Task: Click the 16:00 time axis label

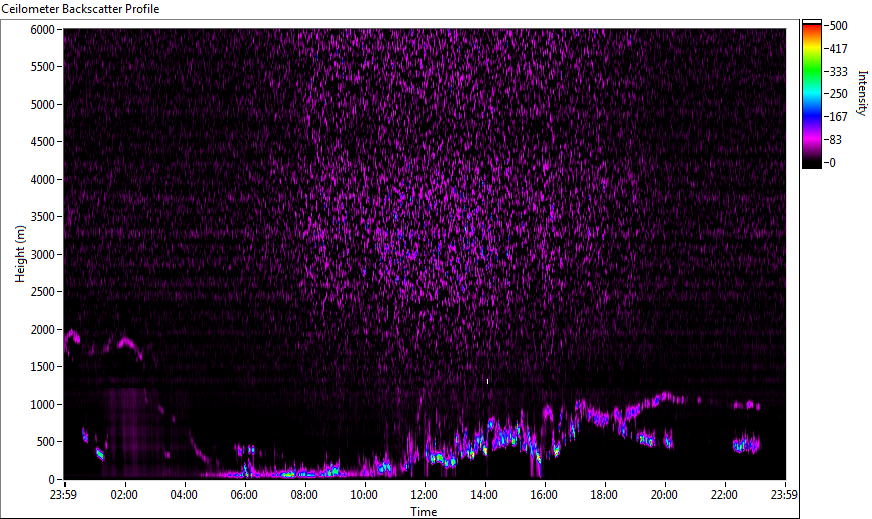Action: (x=544, y=495)
